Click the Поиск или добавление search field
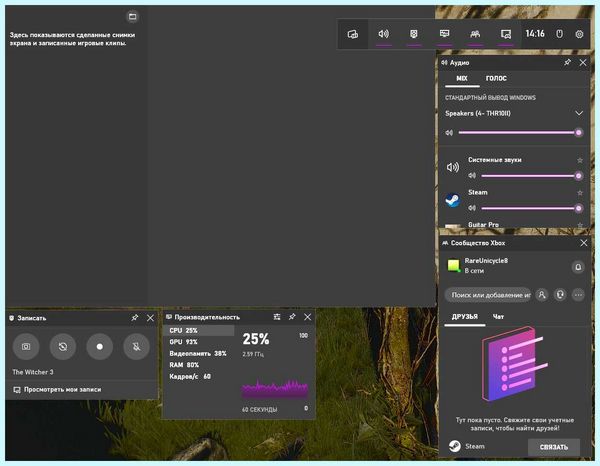The height and width of the screenshot is (466, 600). (488, 295)
